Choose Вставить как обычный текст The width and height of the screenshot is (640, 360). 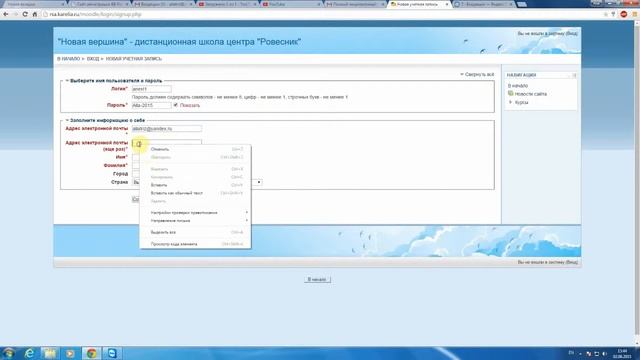pos(195,193)
